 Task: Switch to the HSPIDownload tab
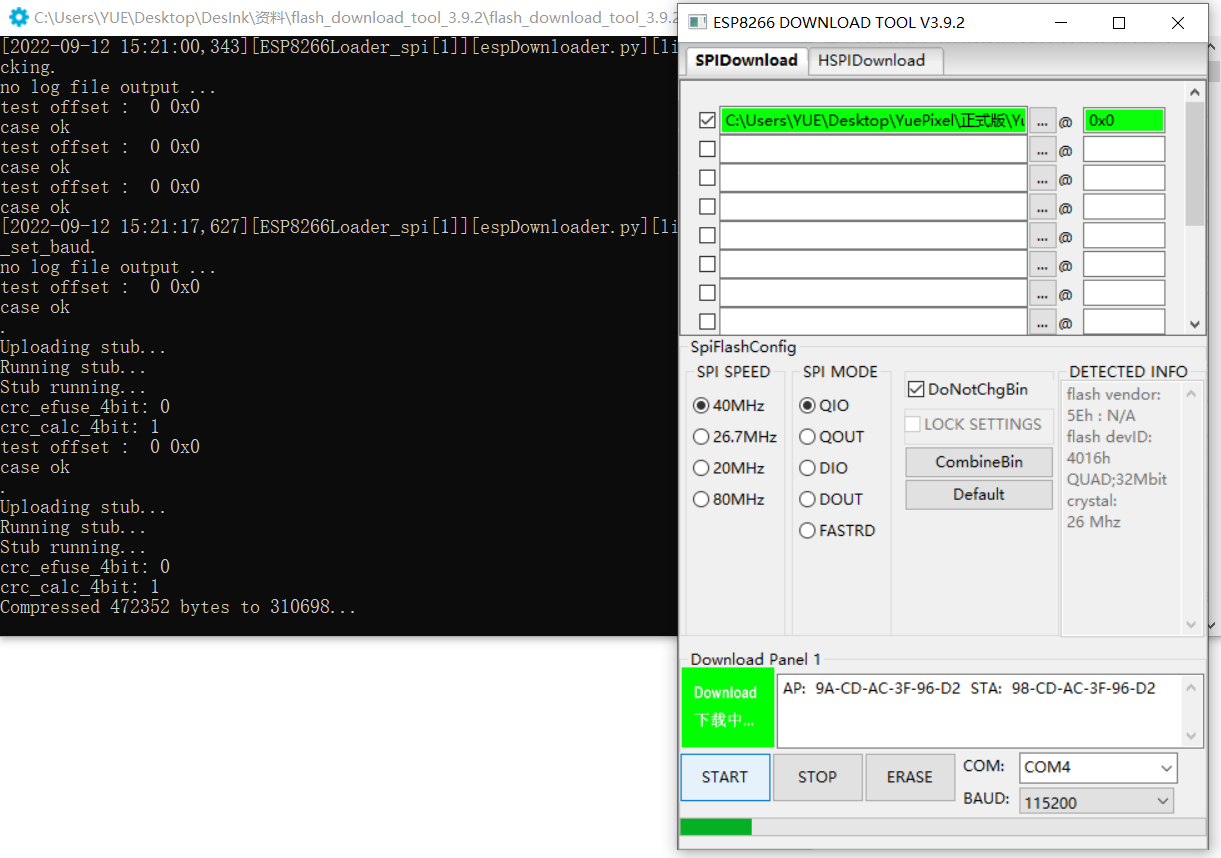871,60
